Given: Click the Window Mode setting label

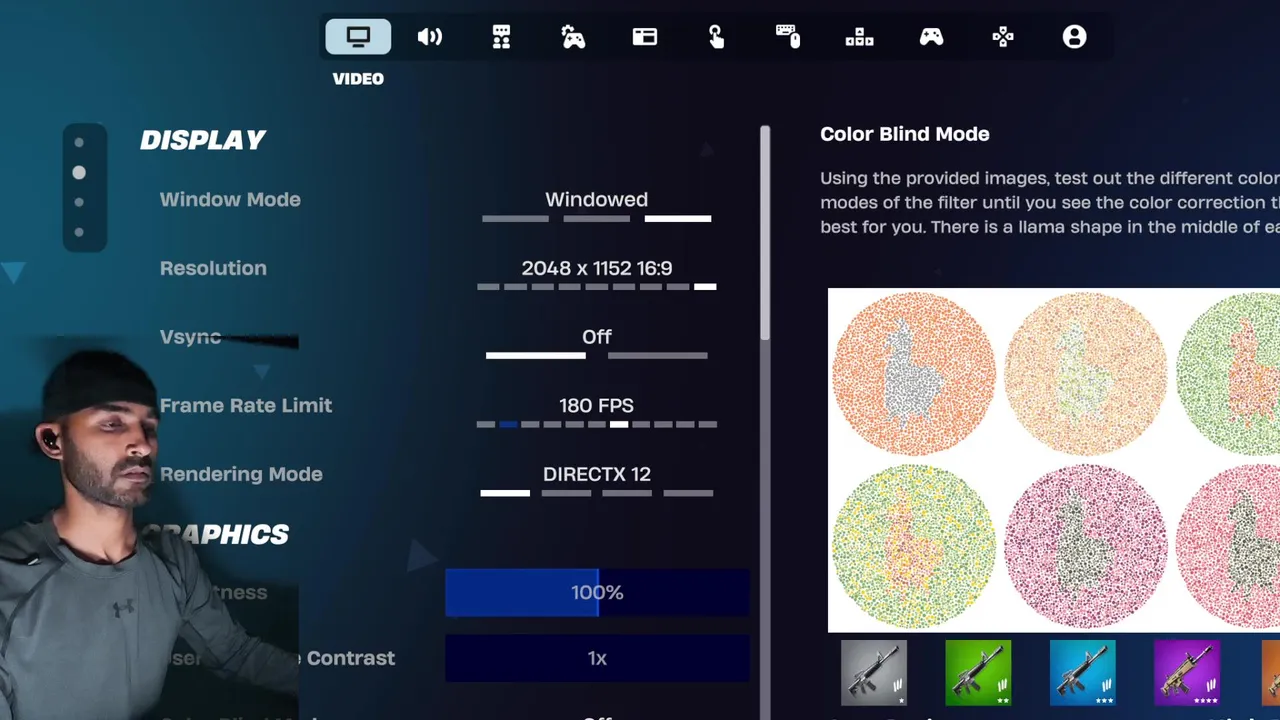Looking at the screenshot, I should (x=230, y=200).
